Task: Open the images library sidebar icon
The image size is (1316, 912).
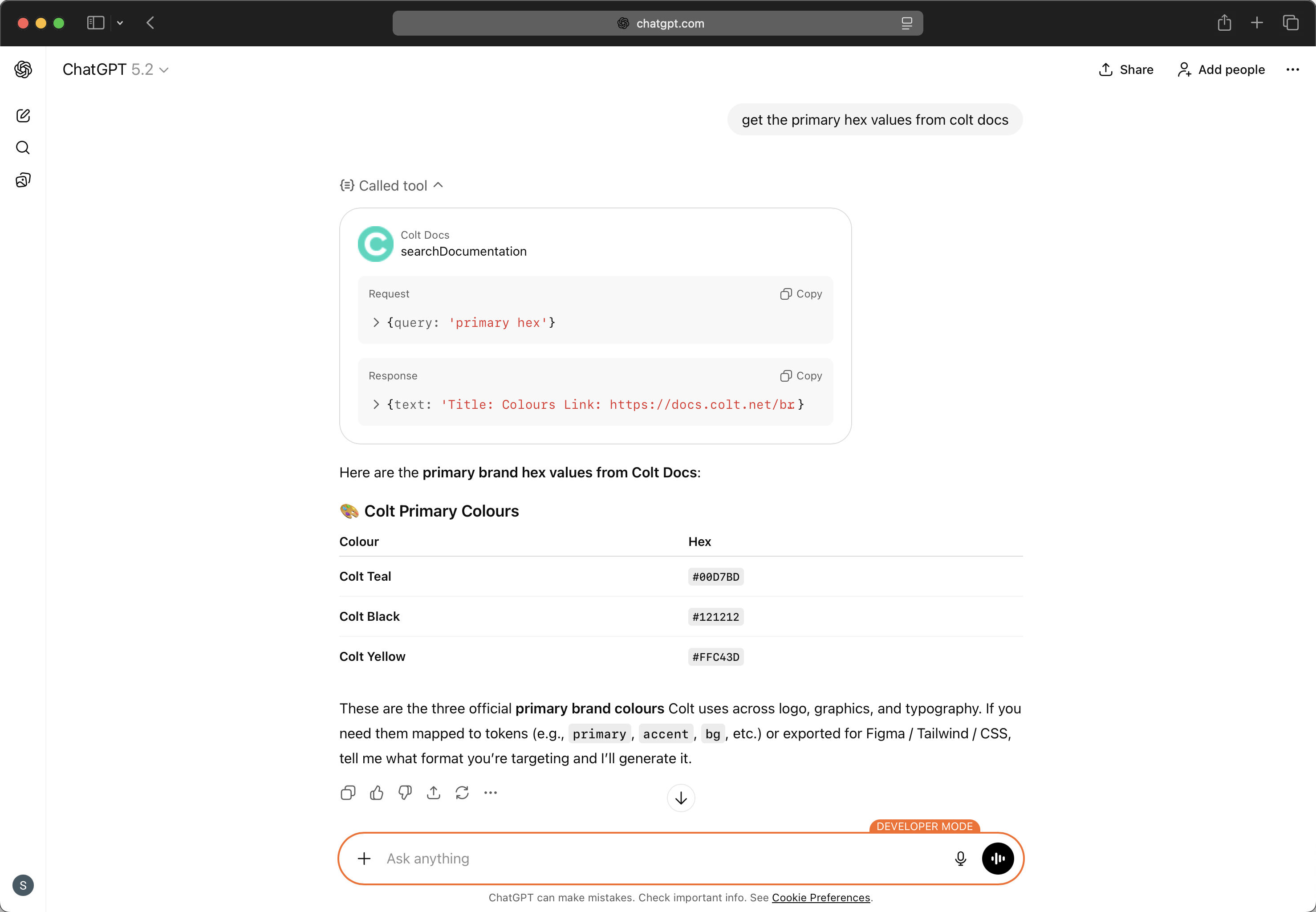Action: (23, 180)
